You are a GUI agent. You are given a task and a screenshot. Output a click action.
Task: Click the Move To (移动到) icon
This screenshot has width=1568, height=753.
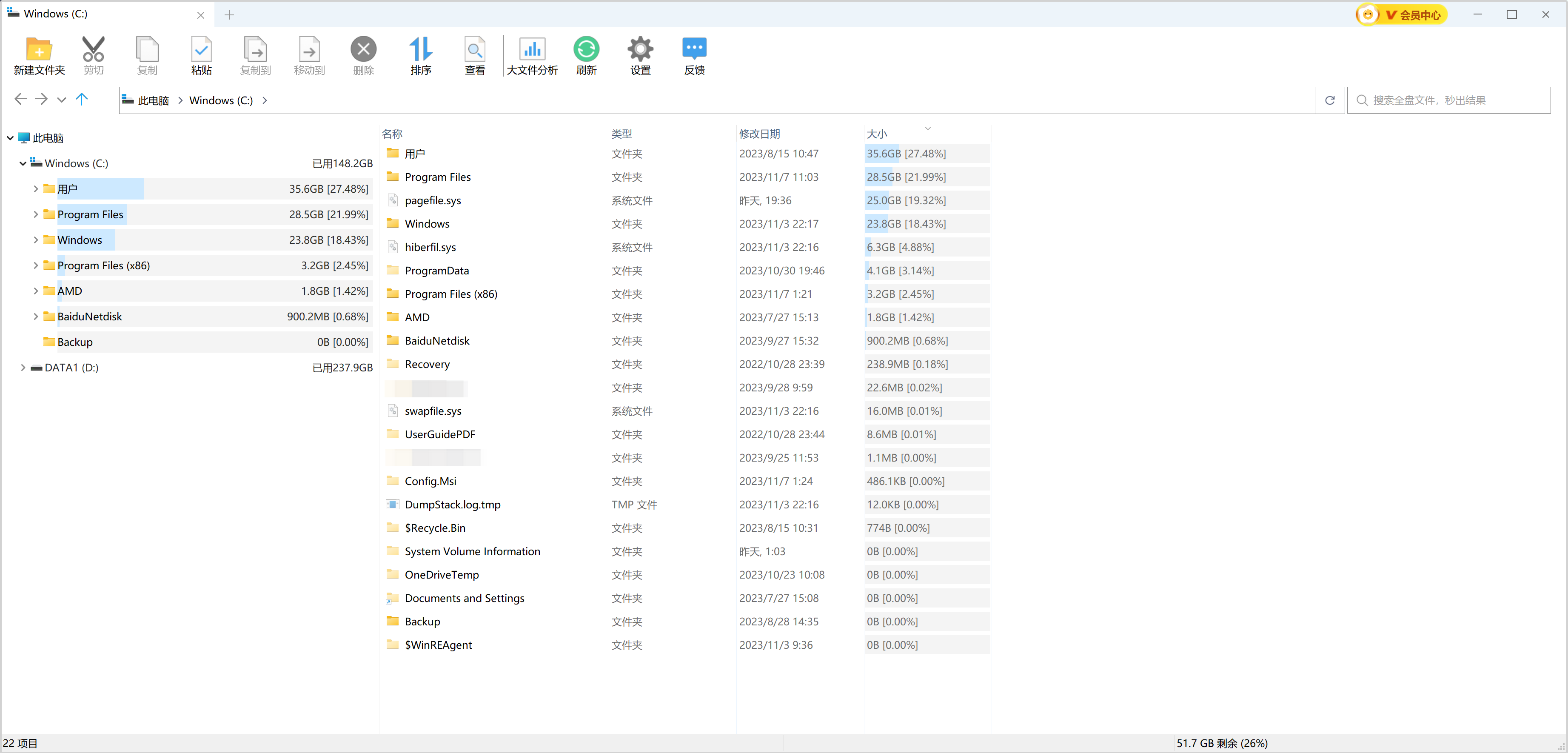[309, 55]
